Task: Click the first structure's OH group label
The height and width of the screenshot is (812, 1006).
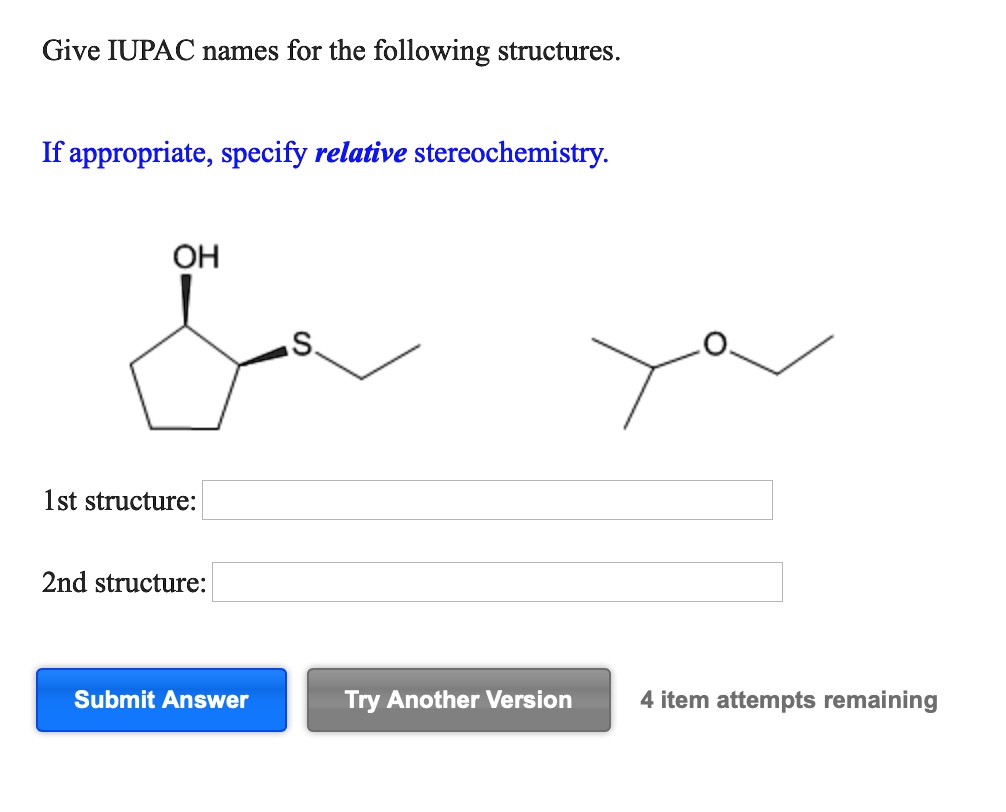Action: pos(196,256)
